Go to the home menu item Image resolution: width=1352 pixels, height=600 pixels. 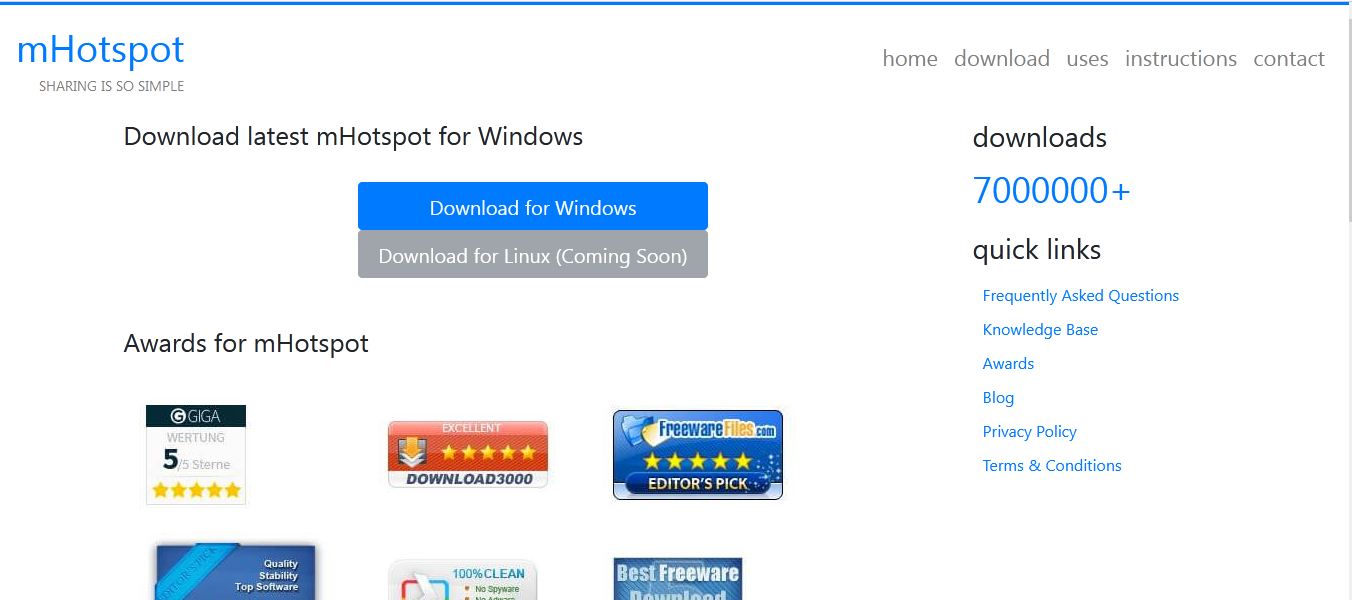(x=910, y=59)
